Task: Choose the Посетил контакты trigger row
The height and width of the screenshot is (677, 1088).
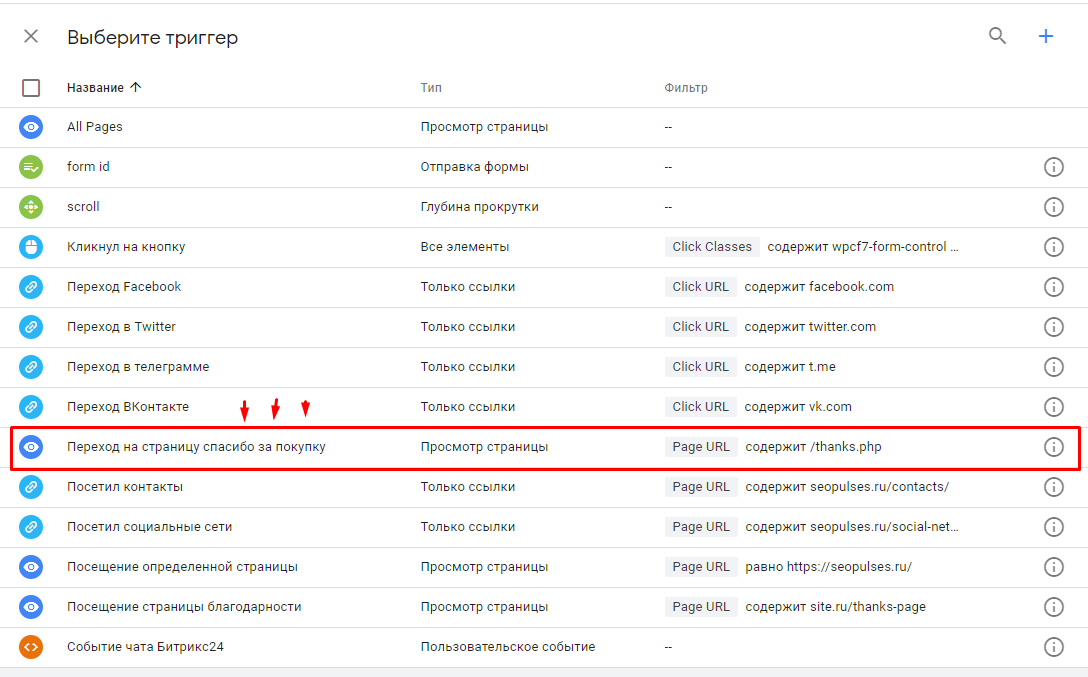Action: coord(125,487)
